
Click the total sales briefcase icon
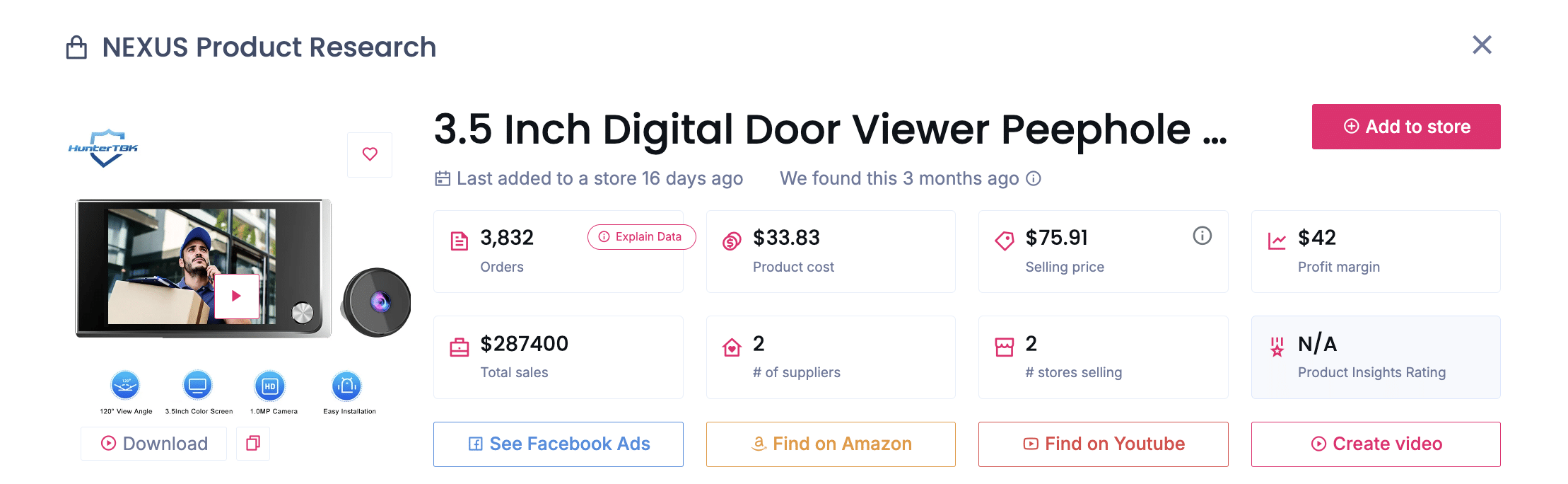(460, 347)
